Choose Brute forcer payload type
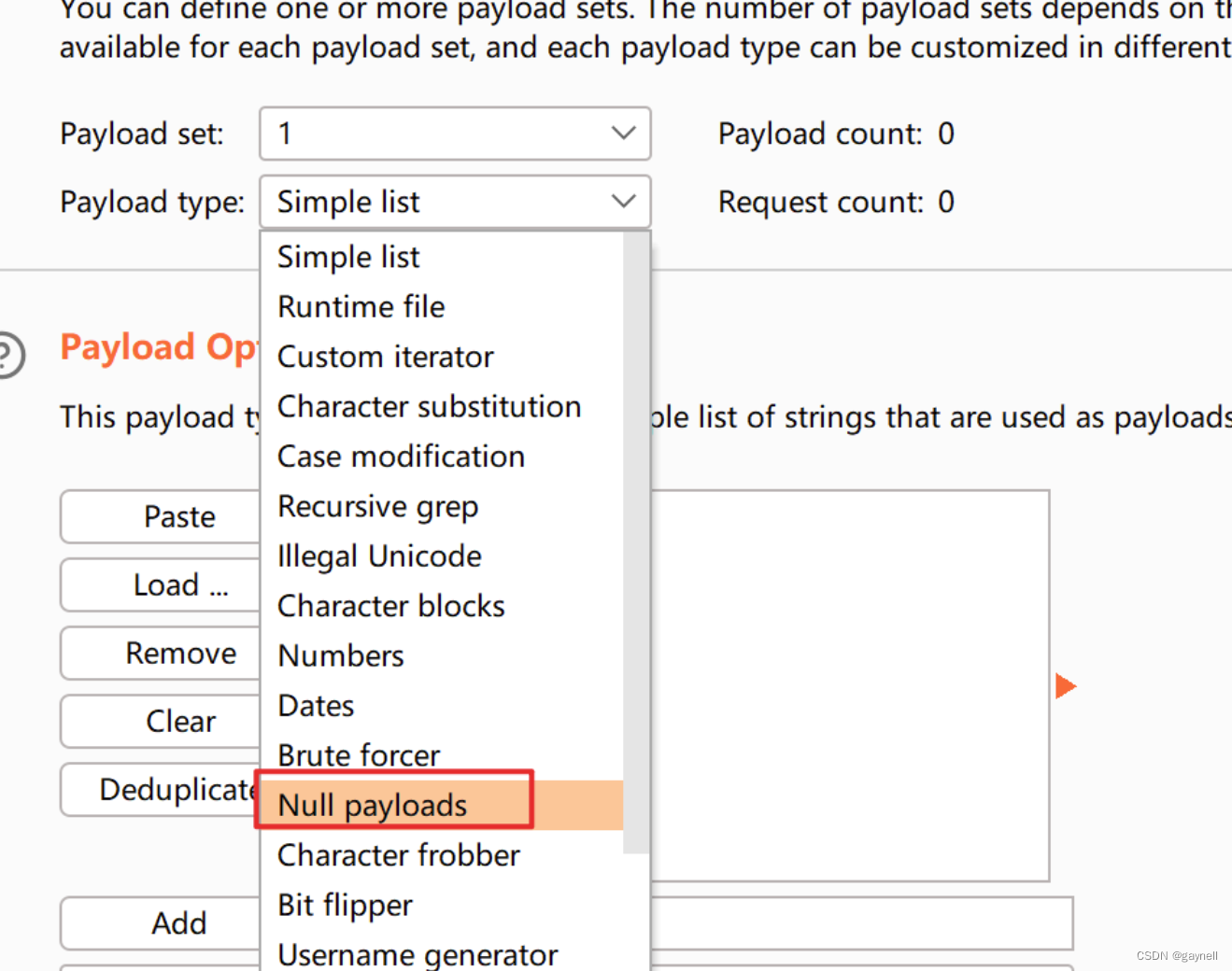The width and height of the screenshot is (1232, 971). click(441, 755)
